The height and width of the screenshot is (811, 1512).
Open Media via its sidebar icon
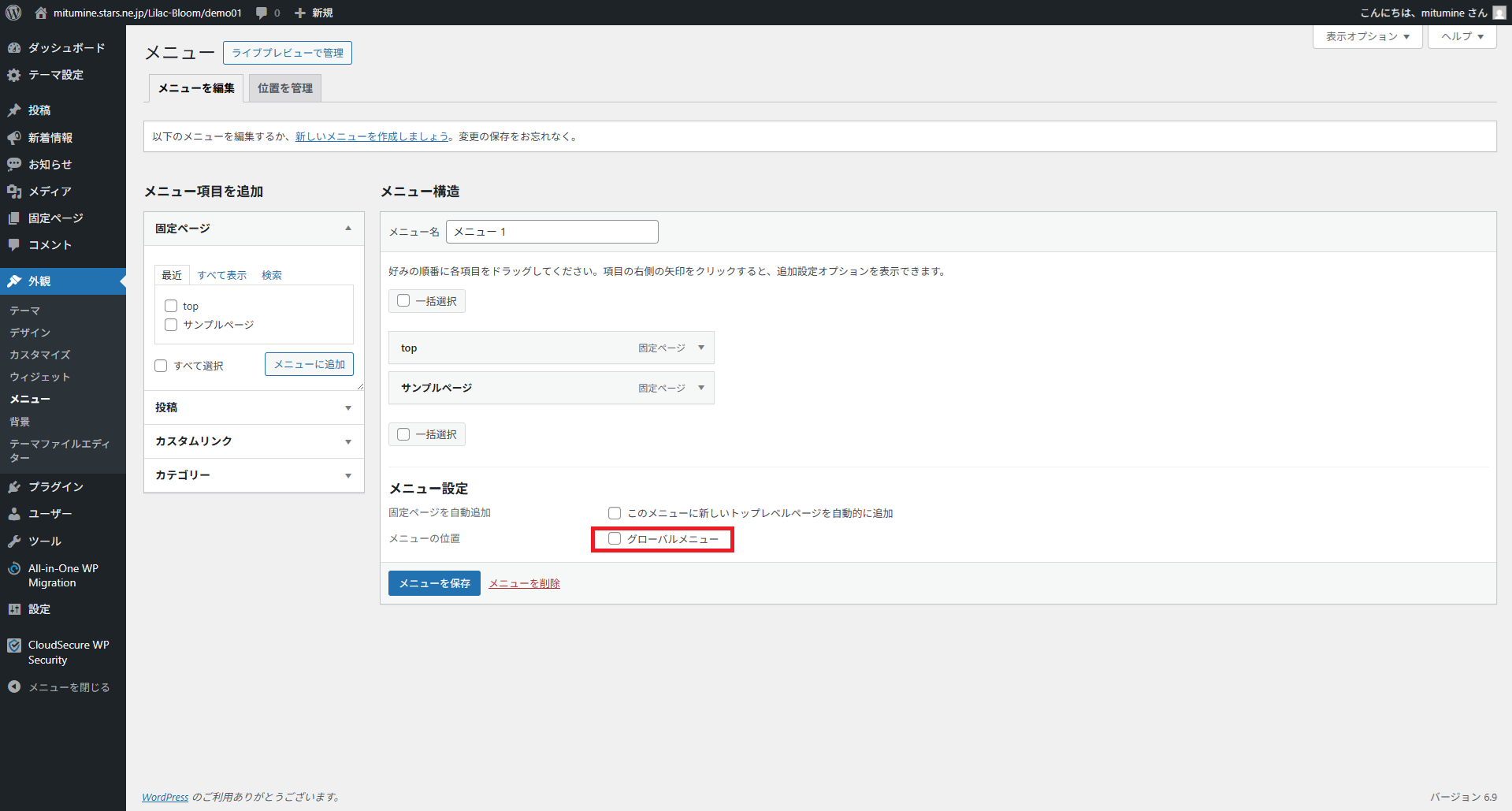click(14, 192)
